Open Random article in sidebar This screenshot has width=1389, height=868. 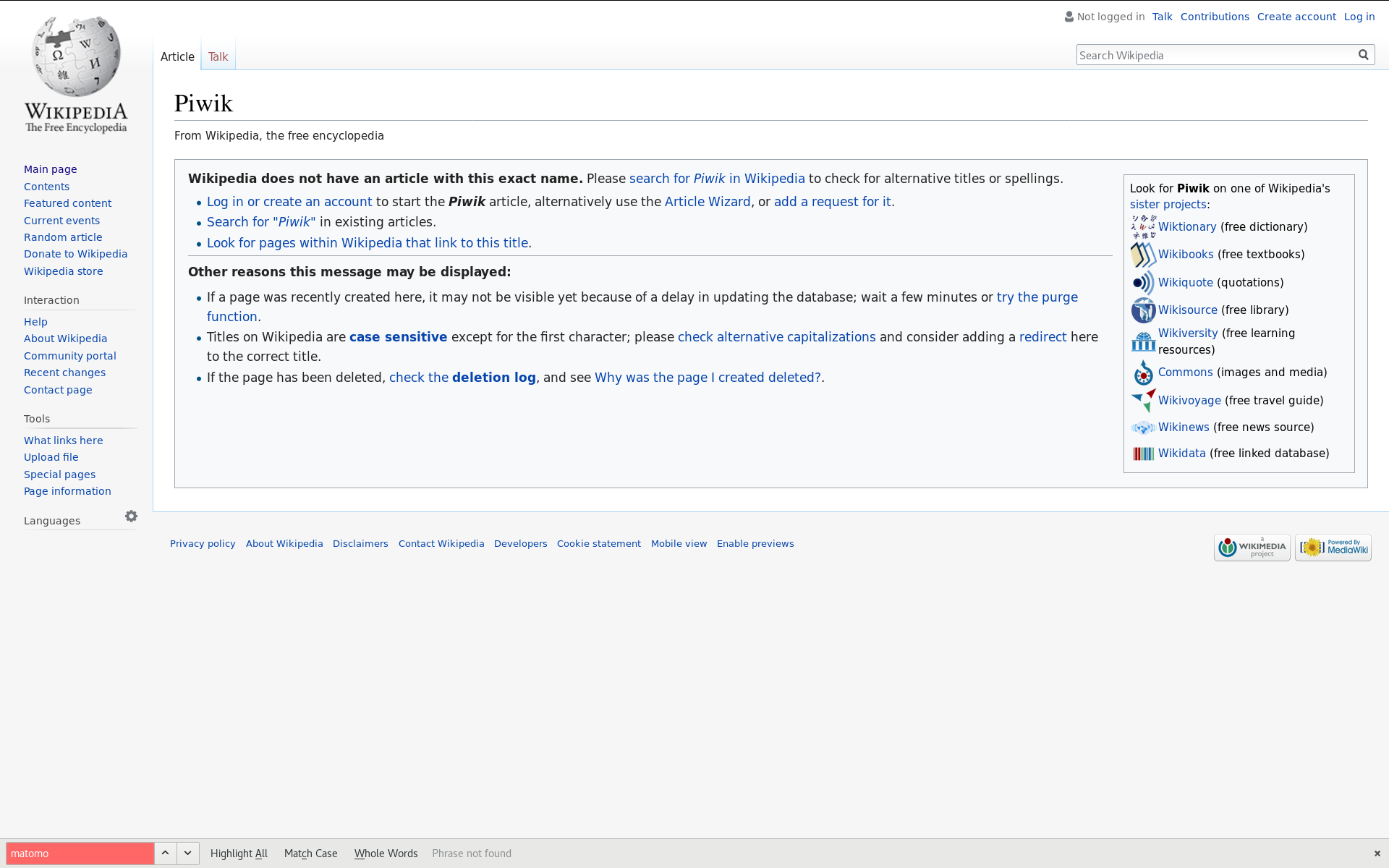pos(63,237)
